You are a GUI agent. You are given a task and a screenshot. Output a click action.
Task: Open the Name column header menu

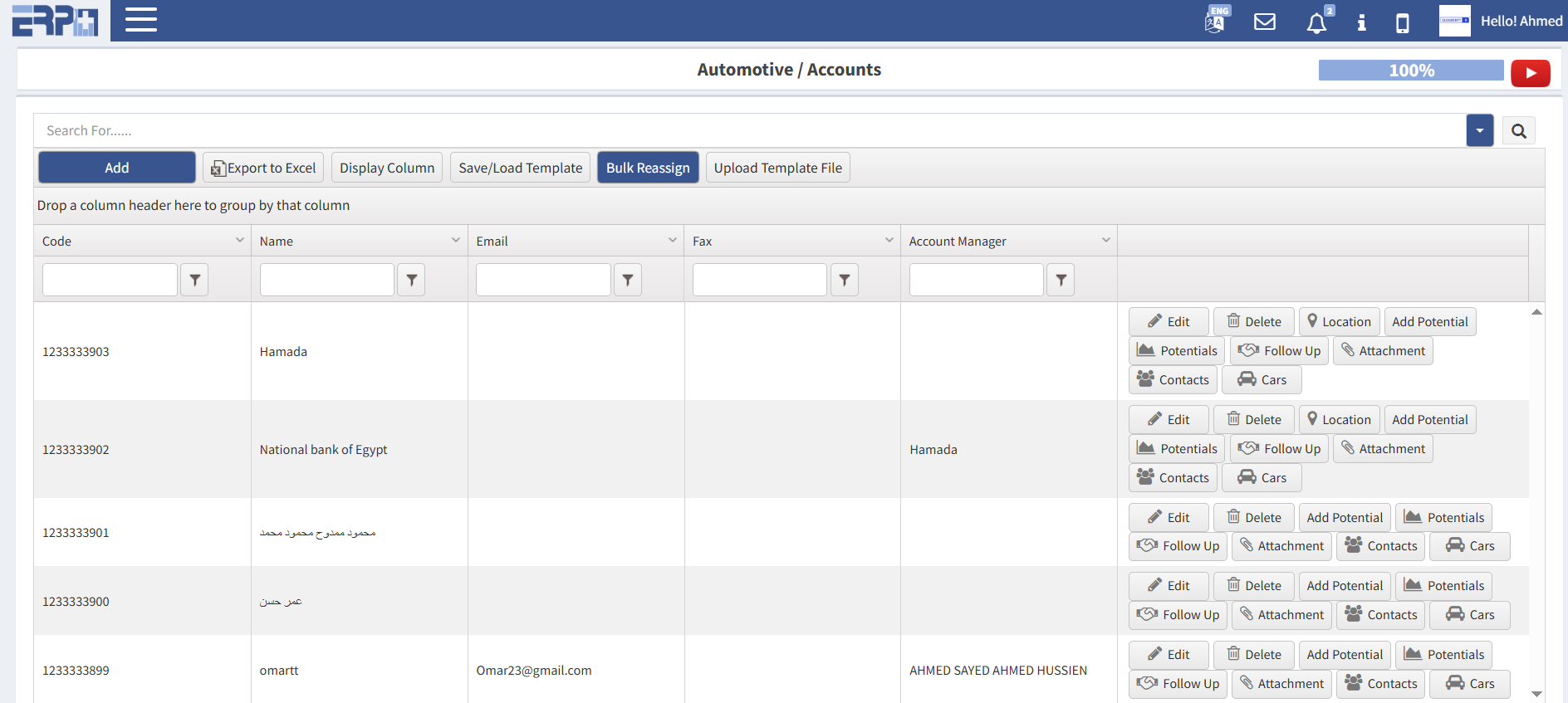(x=456, y=241)
